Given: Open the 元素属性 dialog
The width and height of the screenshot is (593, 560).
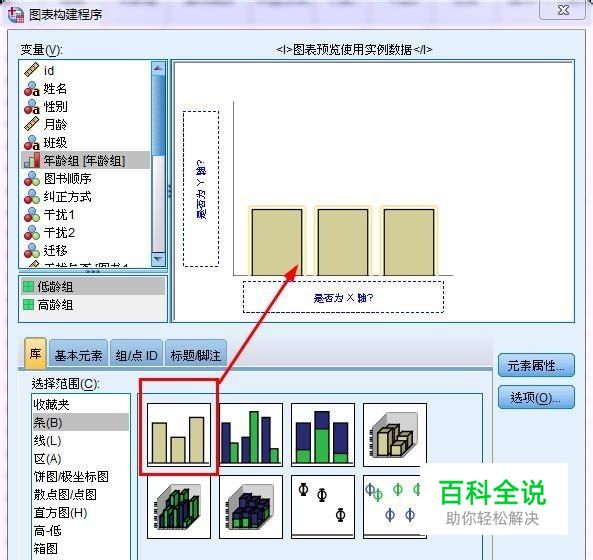Looking at the screenshot, I should (x=536, y=365).
